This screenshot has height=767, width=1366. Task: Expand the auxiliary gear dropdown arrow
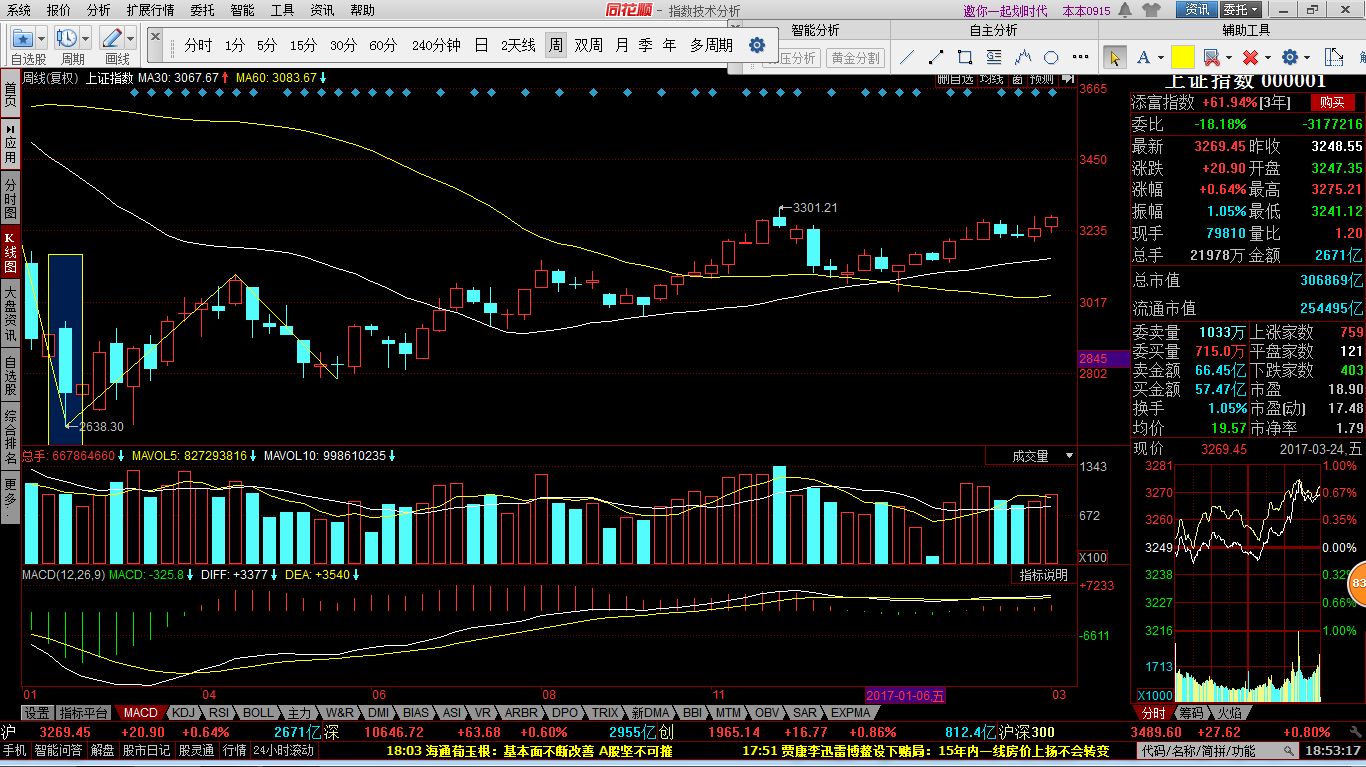tap(1308, 58)
